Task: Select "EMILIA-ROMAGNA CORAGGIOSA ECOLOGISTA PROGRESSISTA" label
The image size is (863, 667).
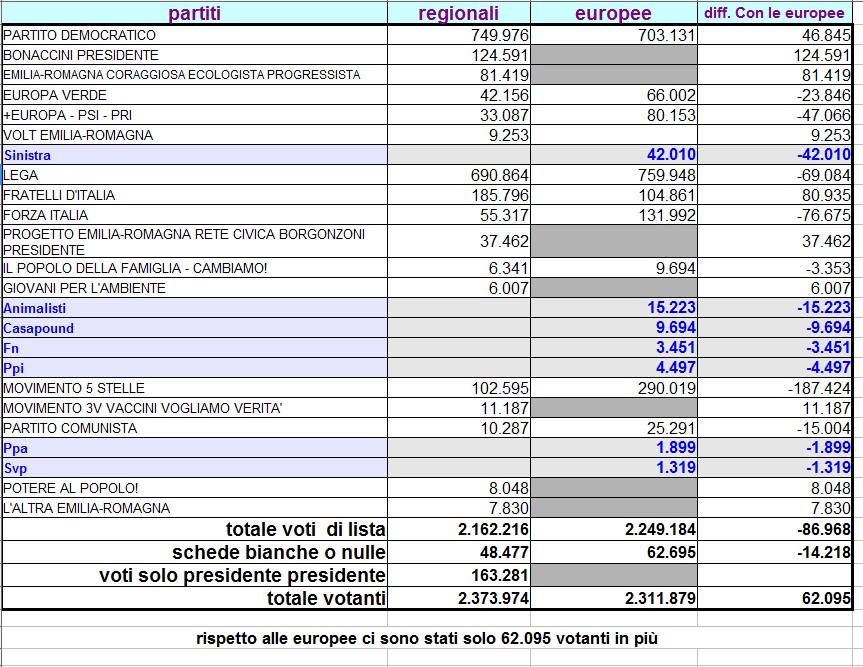Action: [182, 75]
